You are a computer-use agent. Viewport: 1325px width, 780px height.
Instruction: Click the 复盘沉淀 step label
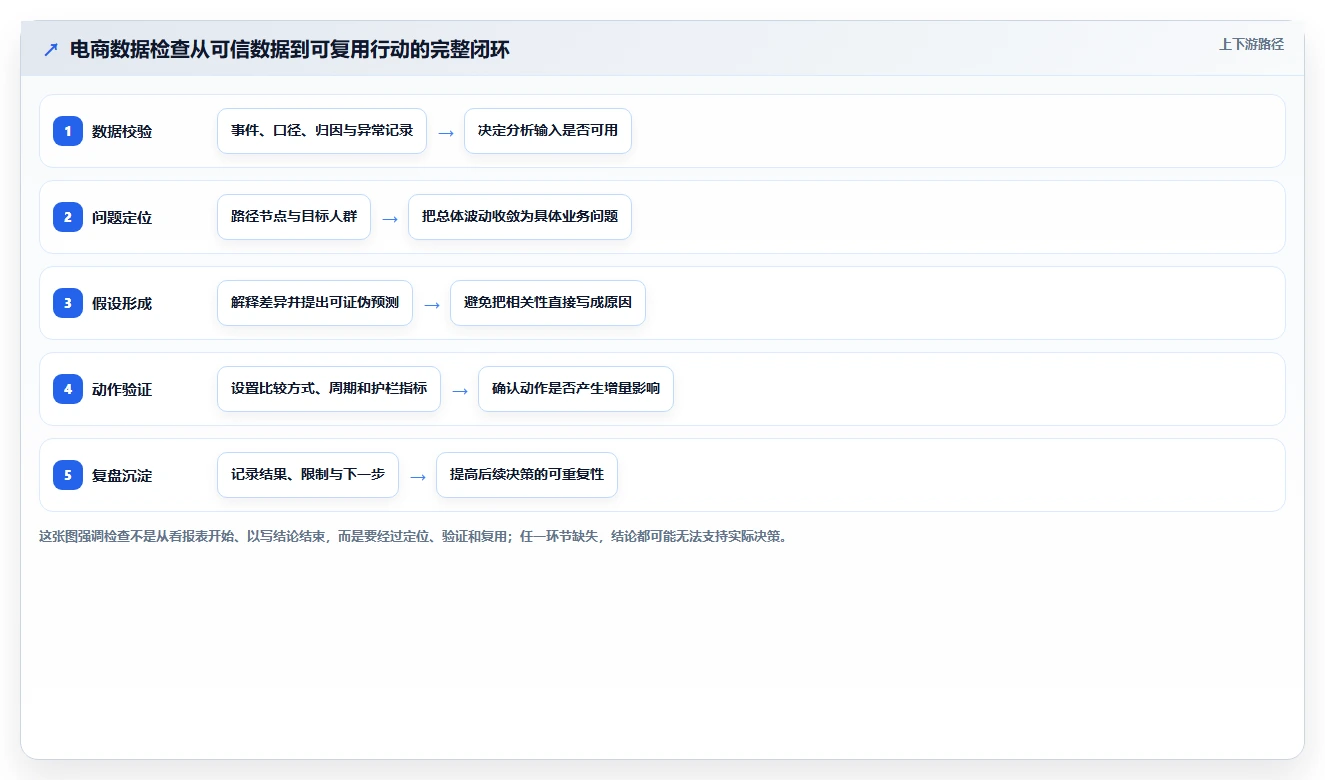pyautogui.click(x=122, y=475)
